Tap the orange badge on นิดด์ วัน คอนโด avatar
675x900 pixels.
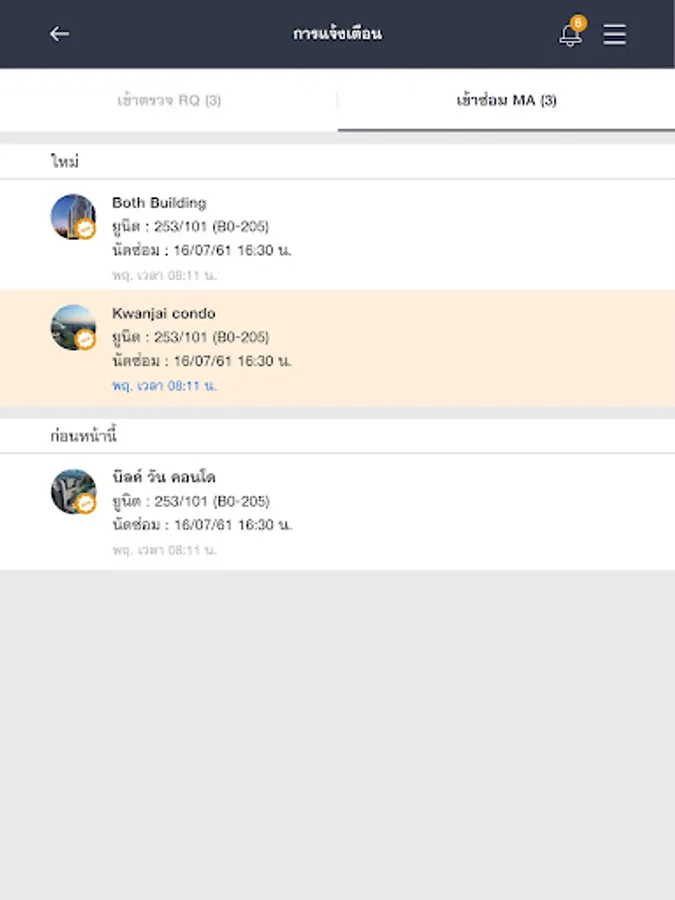(x=86, y=504)
